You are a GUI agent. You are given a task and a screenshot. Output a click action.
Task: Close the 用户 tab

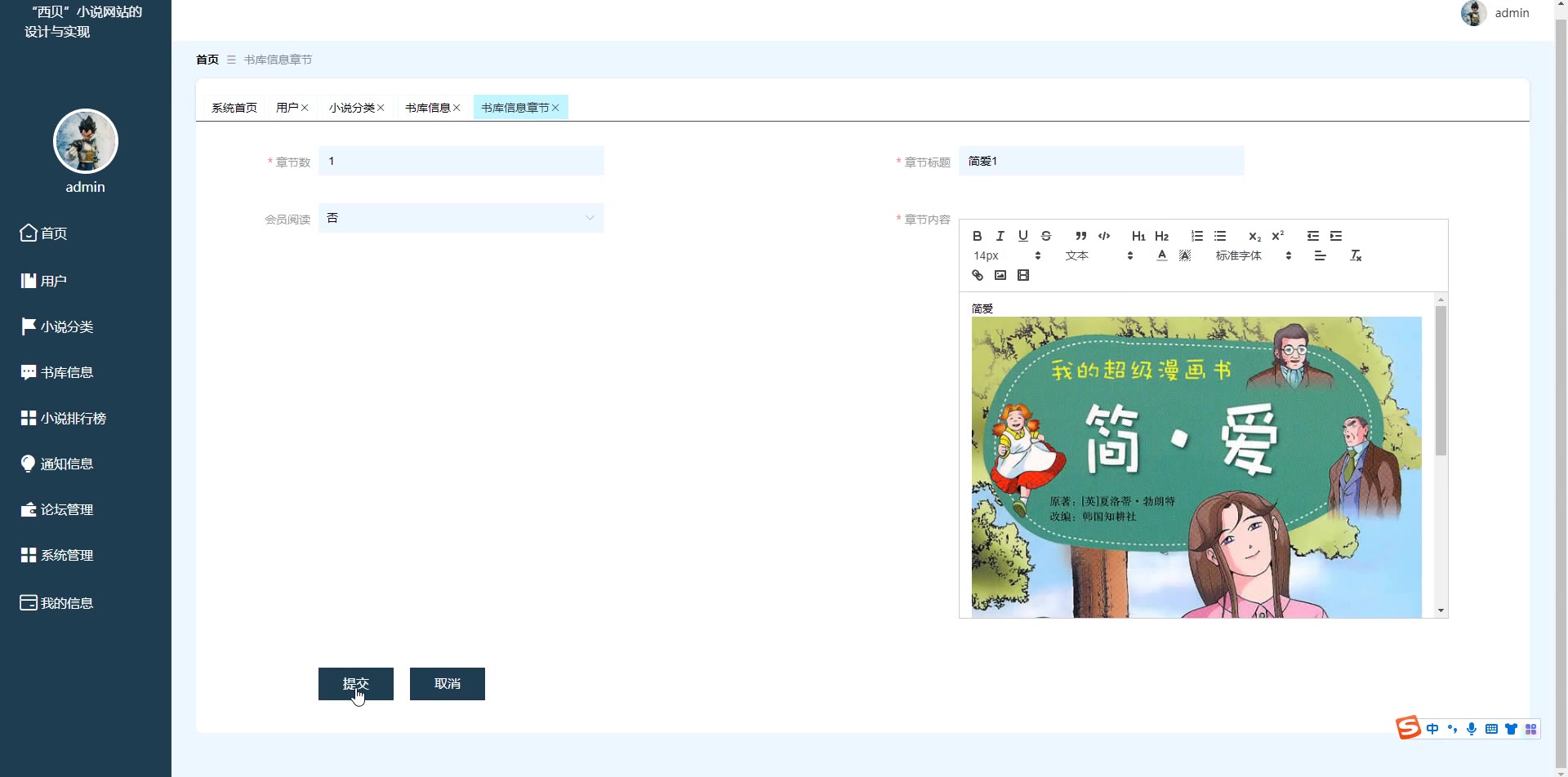tap(305, 108)
